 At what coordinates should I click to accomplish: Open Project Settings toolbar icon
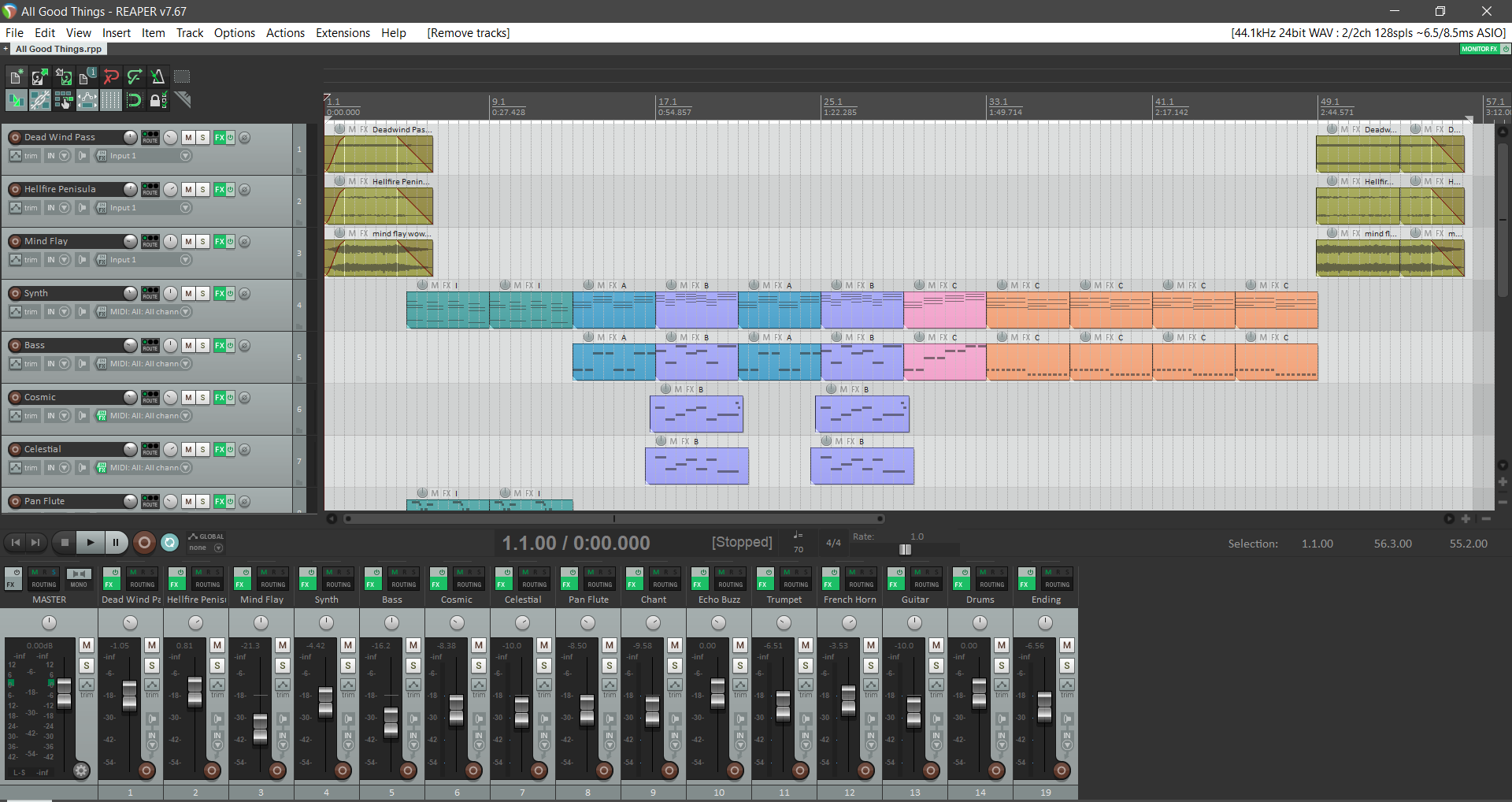click(x=87, y=76)
